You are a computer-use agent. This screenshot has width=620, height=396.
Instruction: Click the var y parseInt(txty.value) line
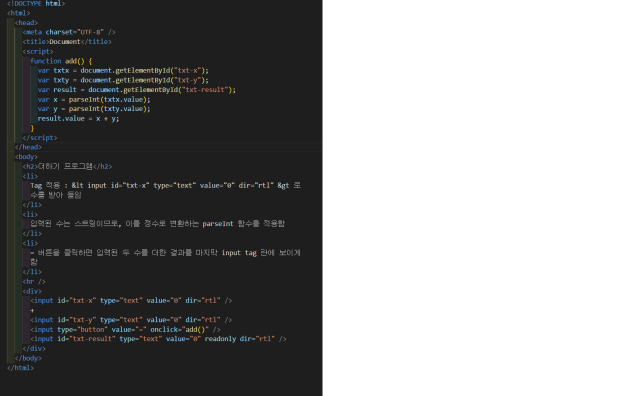94,109
